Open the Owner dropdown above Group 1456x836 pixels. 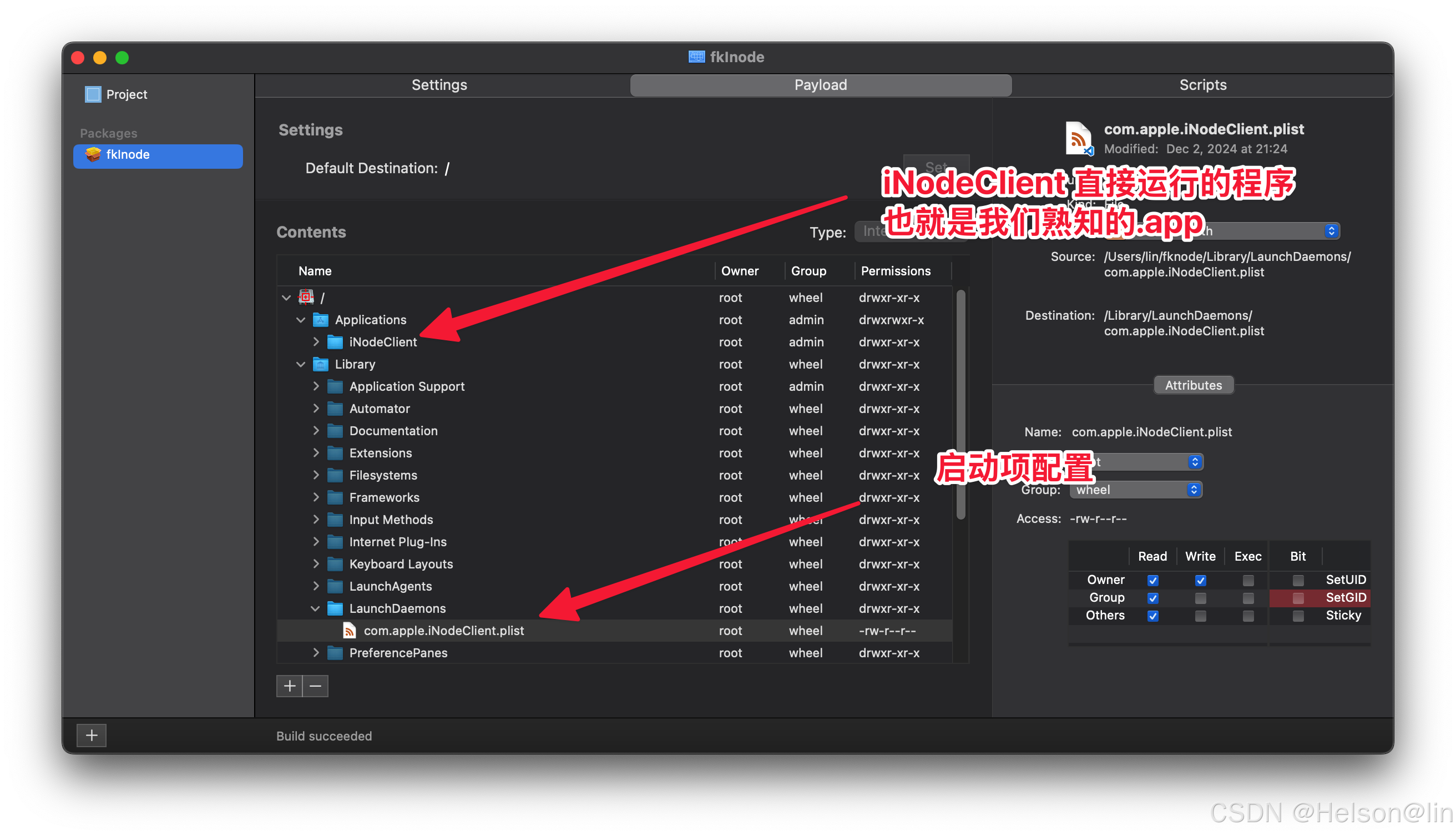[x=1136, y=462]
